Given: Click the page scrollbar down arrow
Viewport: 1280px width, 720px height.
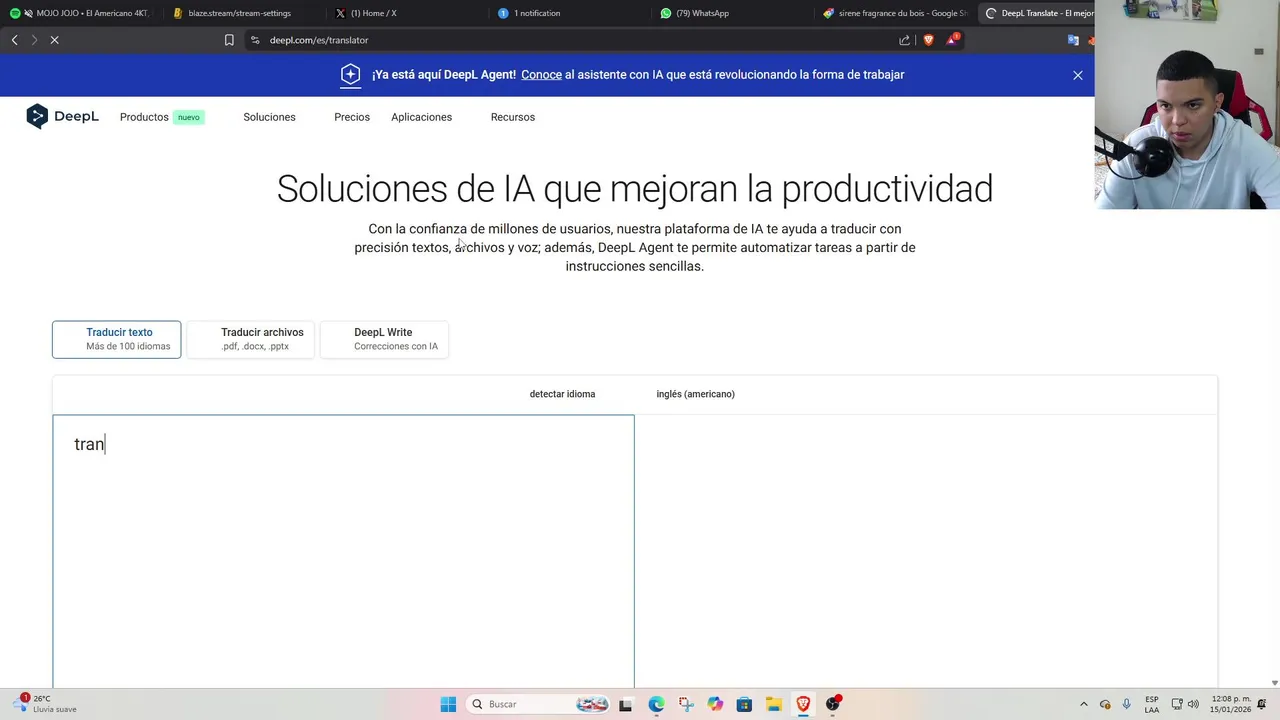Looking at the screenshot, I should click(x=1274, y=683).
